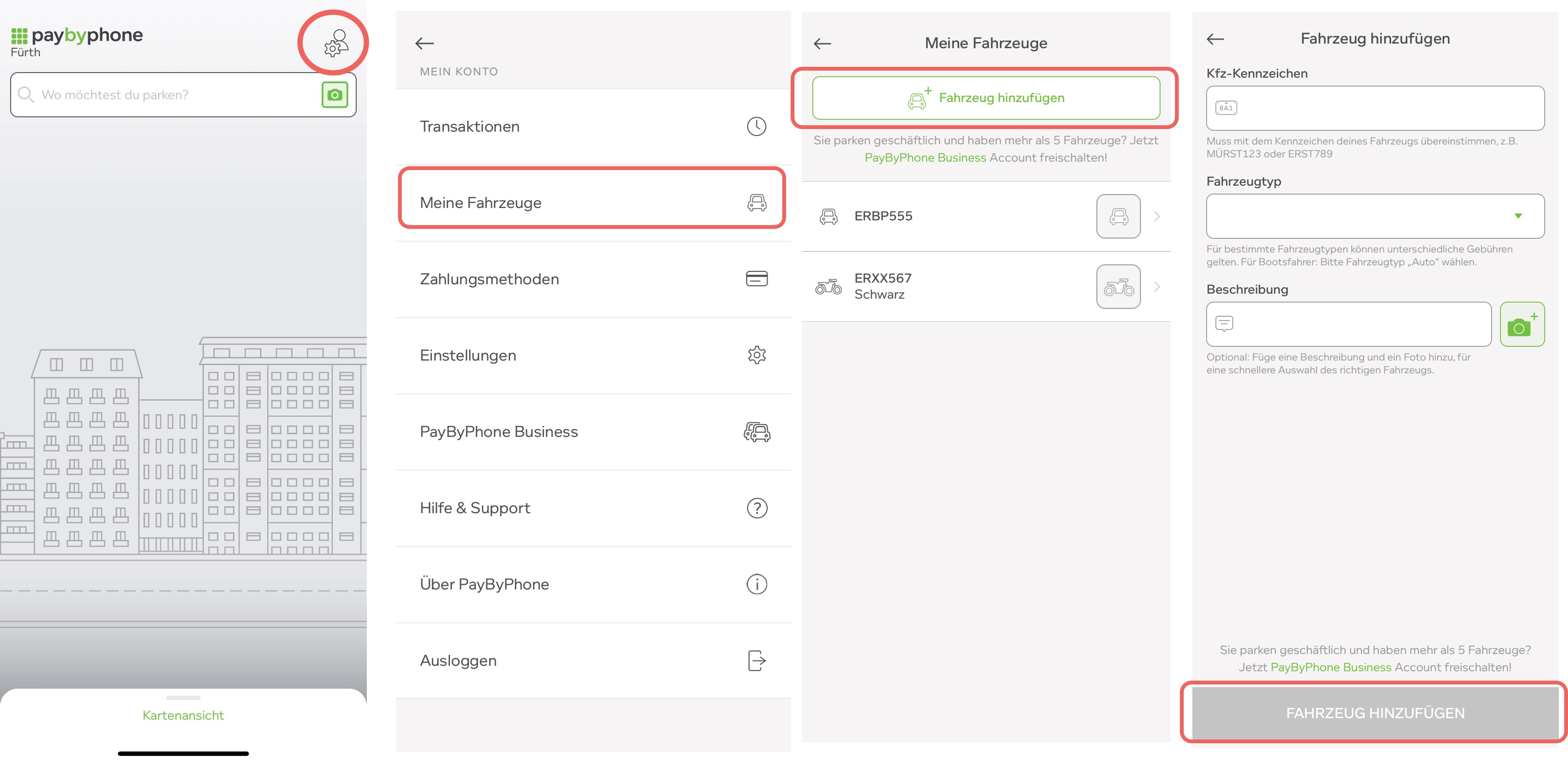Viewport: 1568px width, 763px height.
Task: Open Zahlungsmethoden menu entry
Action: point(593,279)
